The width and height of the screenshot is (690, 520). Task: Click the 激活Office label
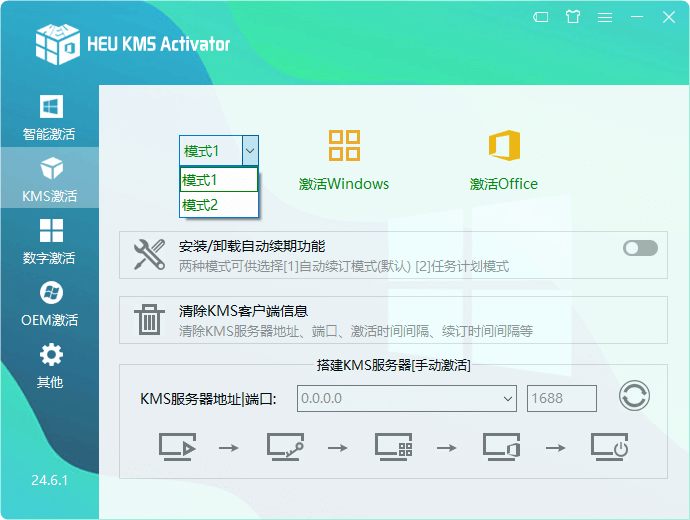click(x=504, y=184)
